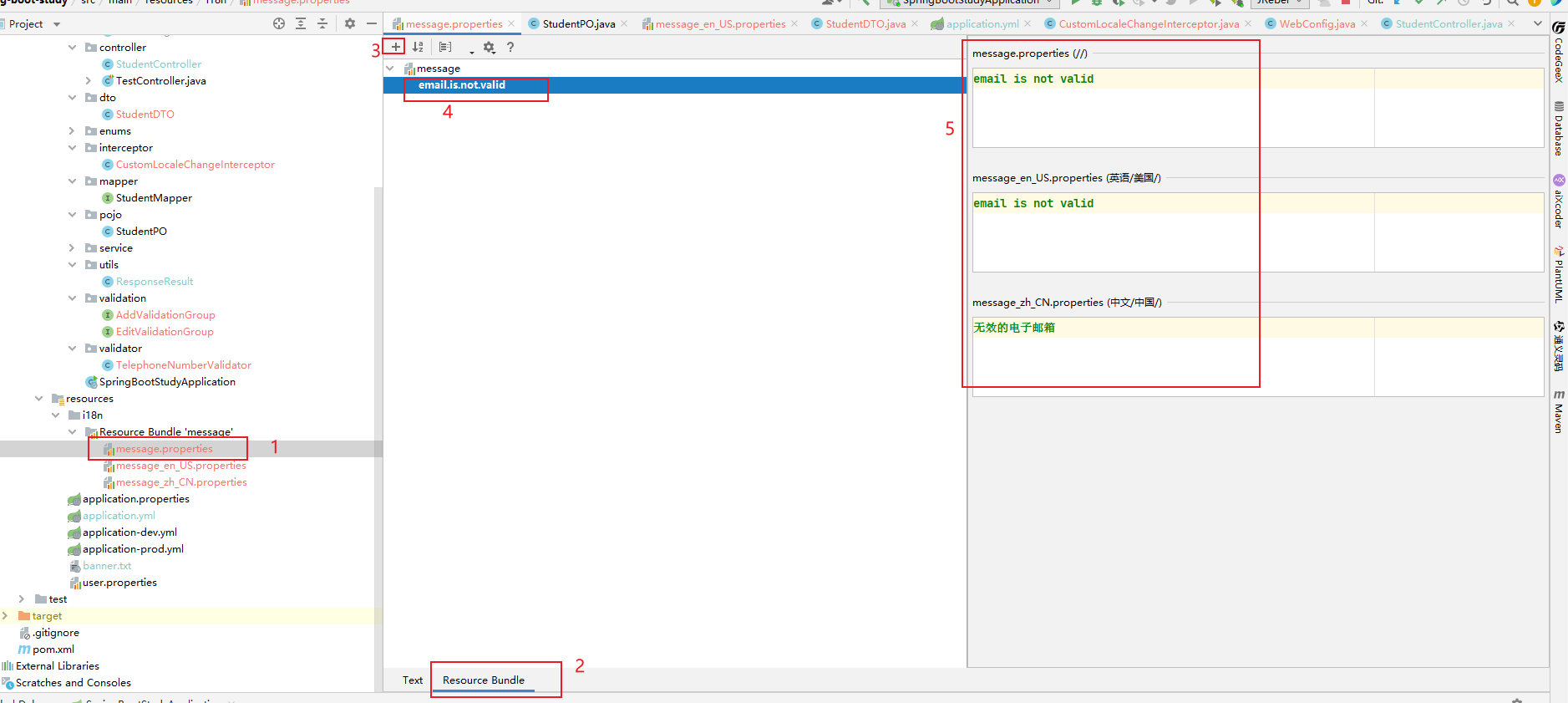Hide the Project tool window
The height and width of the screenshot is (703, 1568).
pos(372,23)
